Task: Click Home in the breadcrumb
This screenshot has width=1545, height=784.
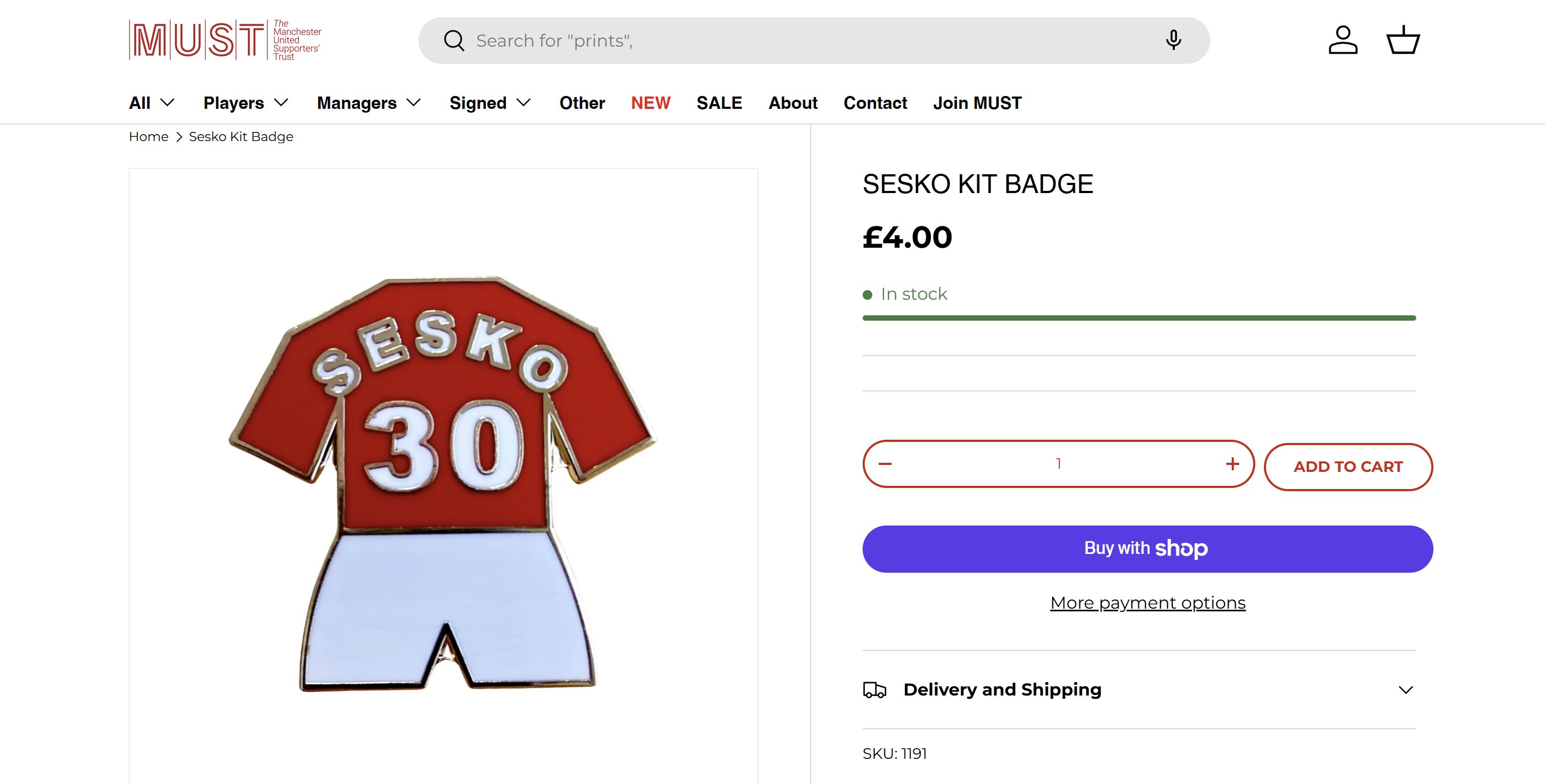Action: [x=149, y=137]
